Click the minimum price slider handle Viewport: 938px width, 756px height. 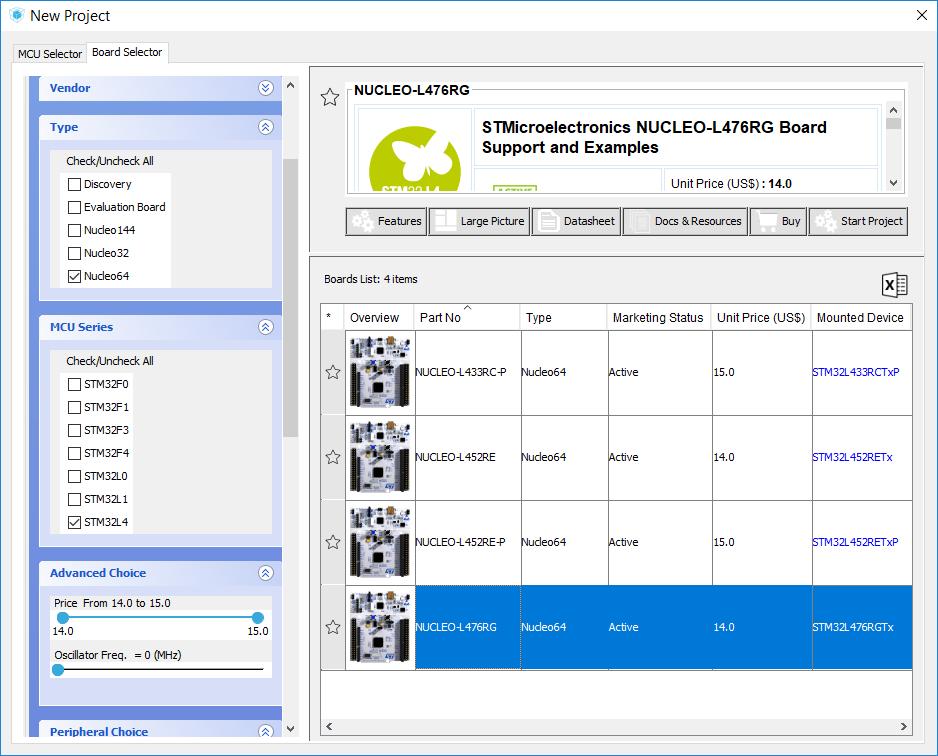[62, 617]
